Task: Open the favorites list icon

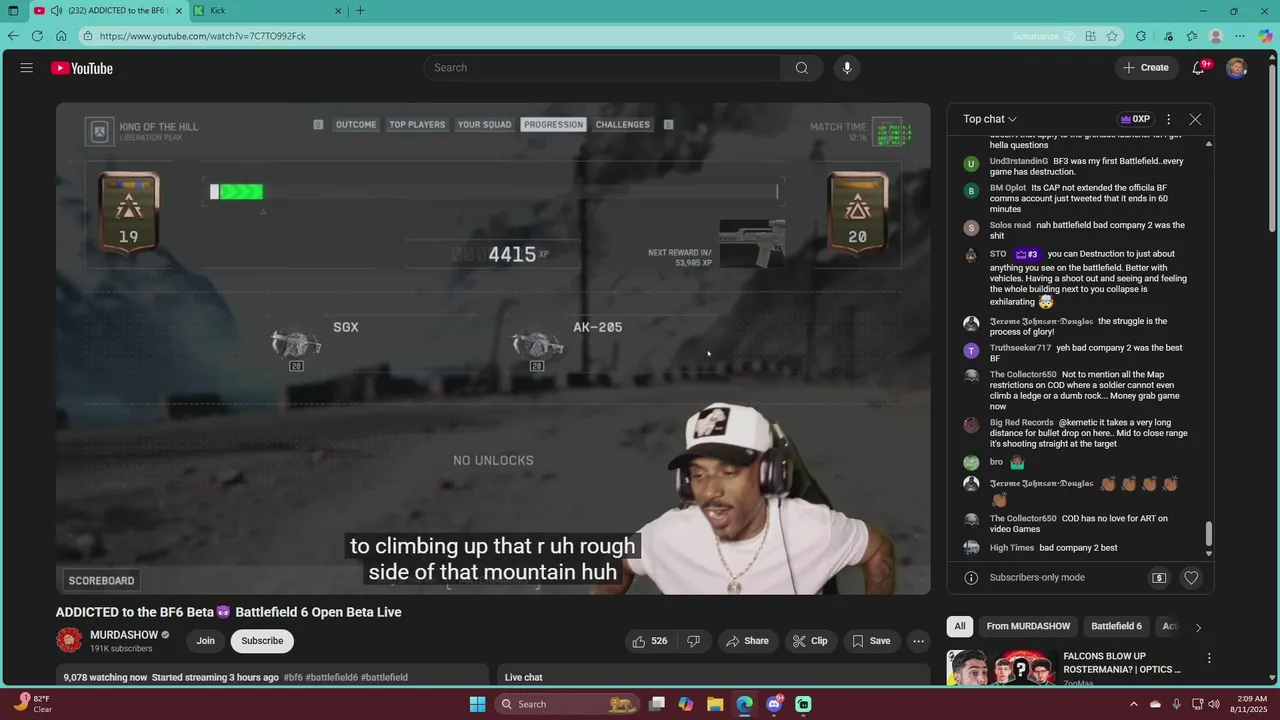Action: pos(1192,36)
